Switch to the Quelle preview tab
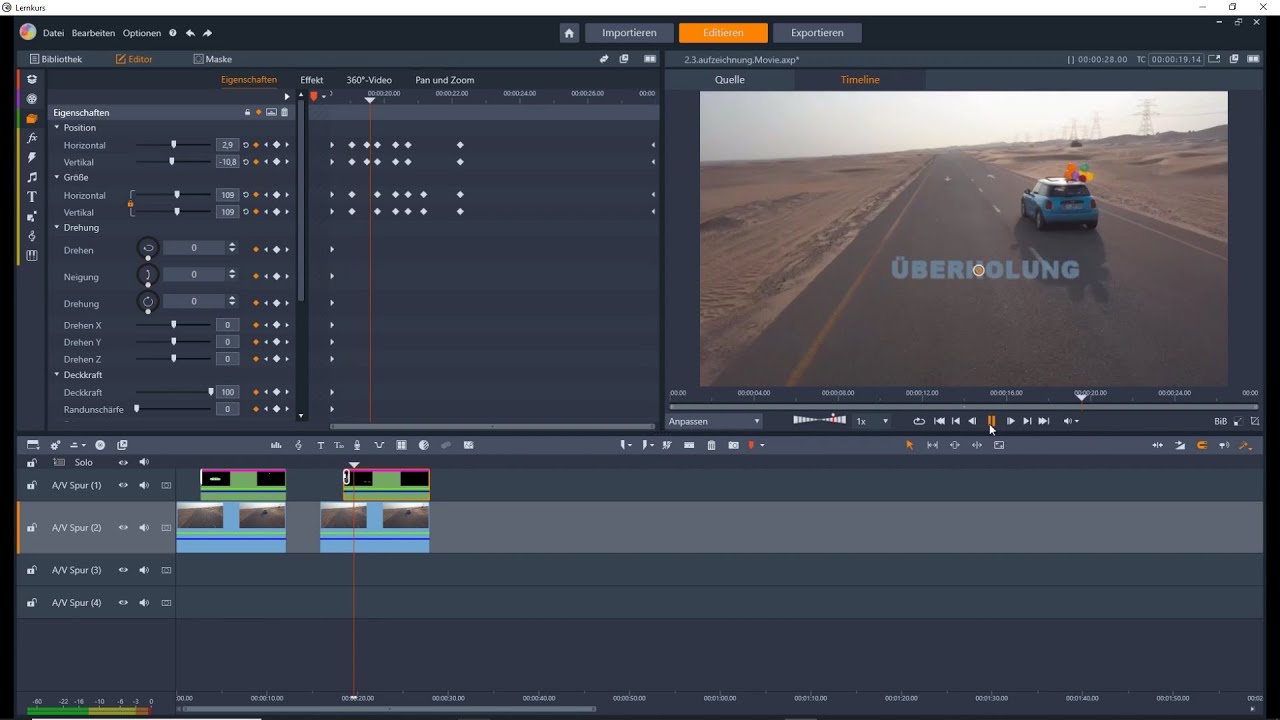The width and height of the screenshot is (1280, 720). (x=730, y=79)
